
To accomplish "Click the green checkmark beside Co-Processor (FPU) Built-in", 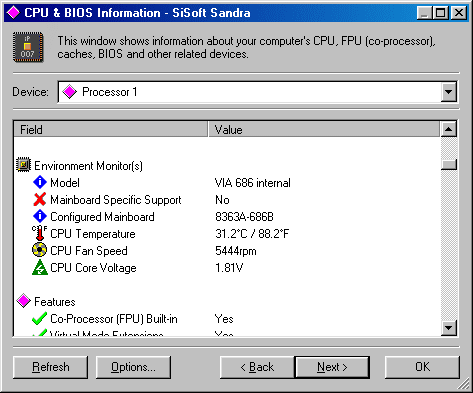I will tap(39, 318).
